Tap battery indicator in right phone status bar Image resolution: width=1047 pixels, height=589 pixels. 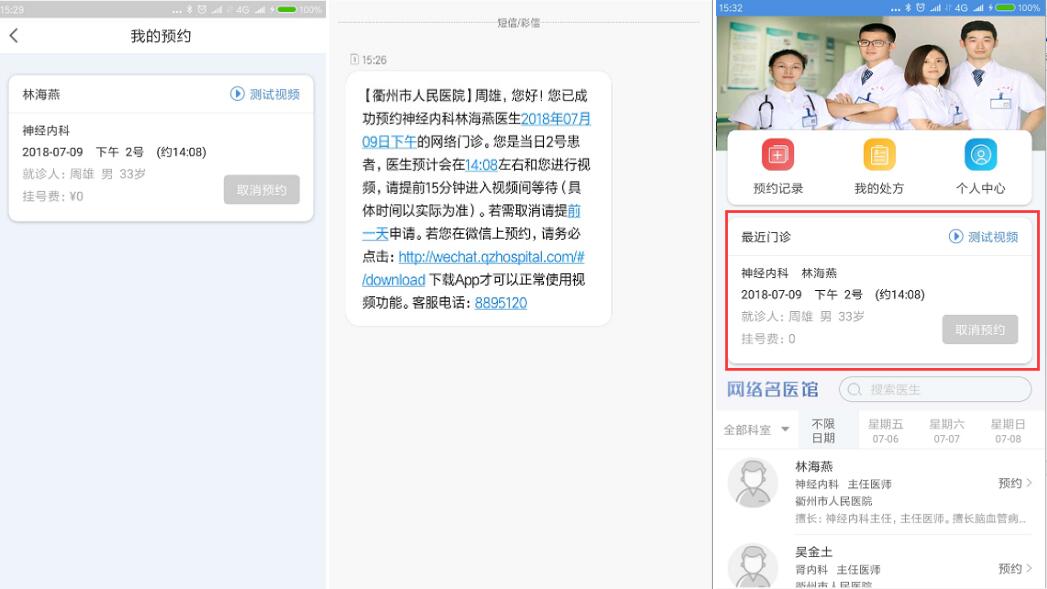click(x=1004, y=8)
